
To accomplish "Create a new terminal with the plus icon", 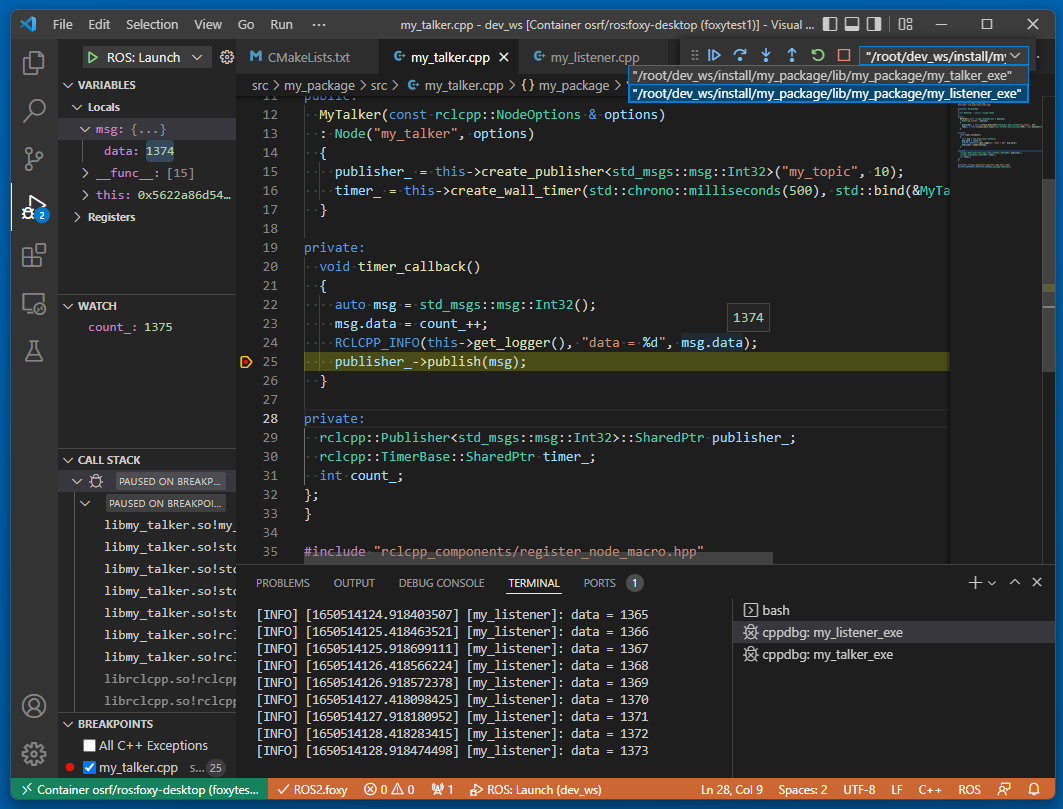I will 974,582.
